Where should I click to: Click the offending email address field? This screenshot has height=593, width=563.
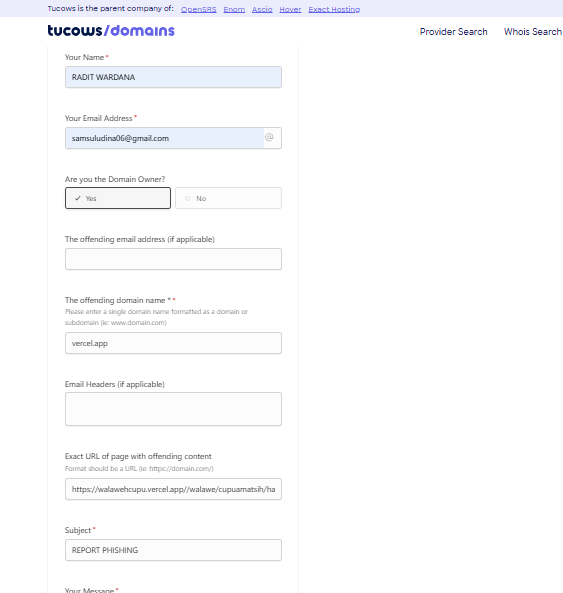pos(173,259)
